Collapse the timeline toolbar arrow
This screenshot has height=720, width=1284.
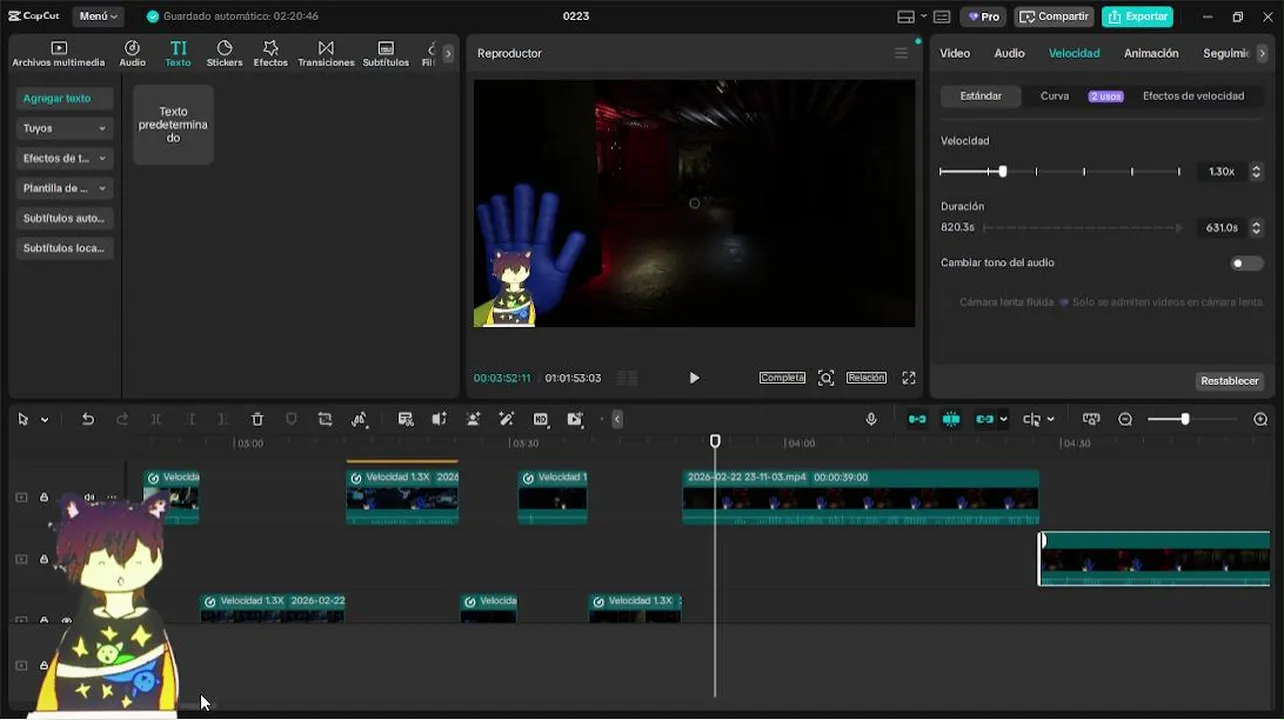point(617,419)
